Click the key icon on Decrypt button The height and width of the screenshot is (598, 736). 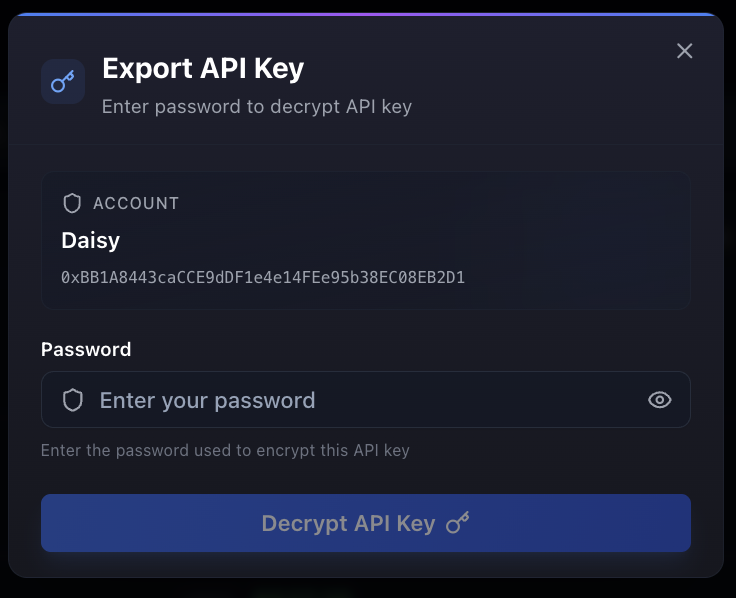point(457,523)
